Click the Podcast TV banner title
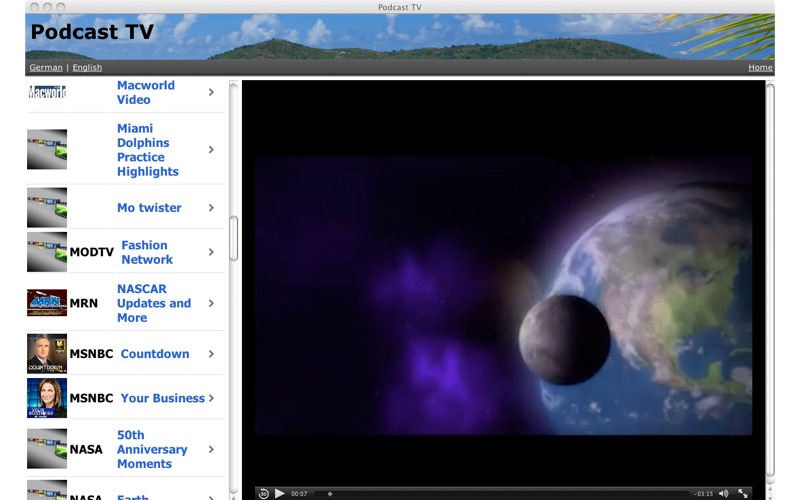Screen dimensions: 800x500 (x=92, y=32)
